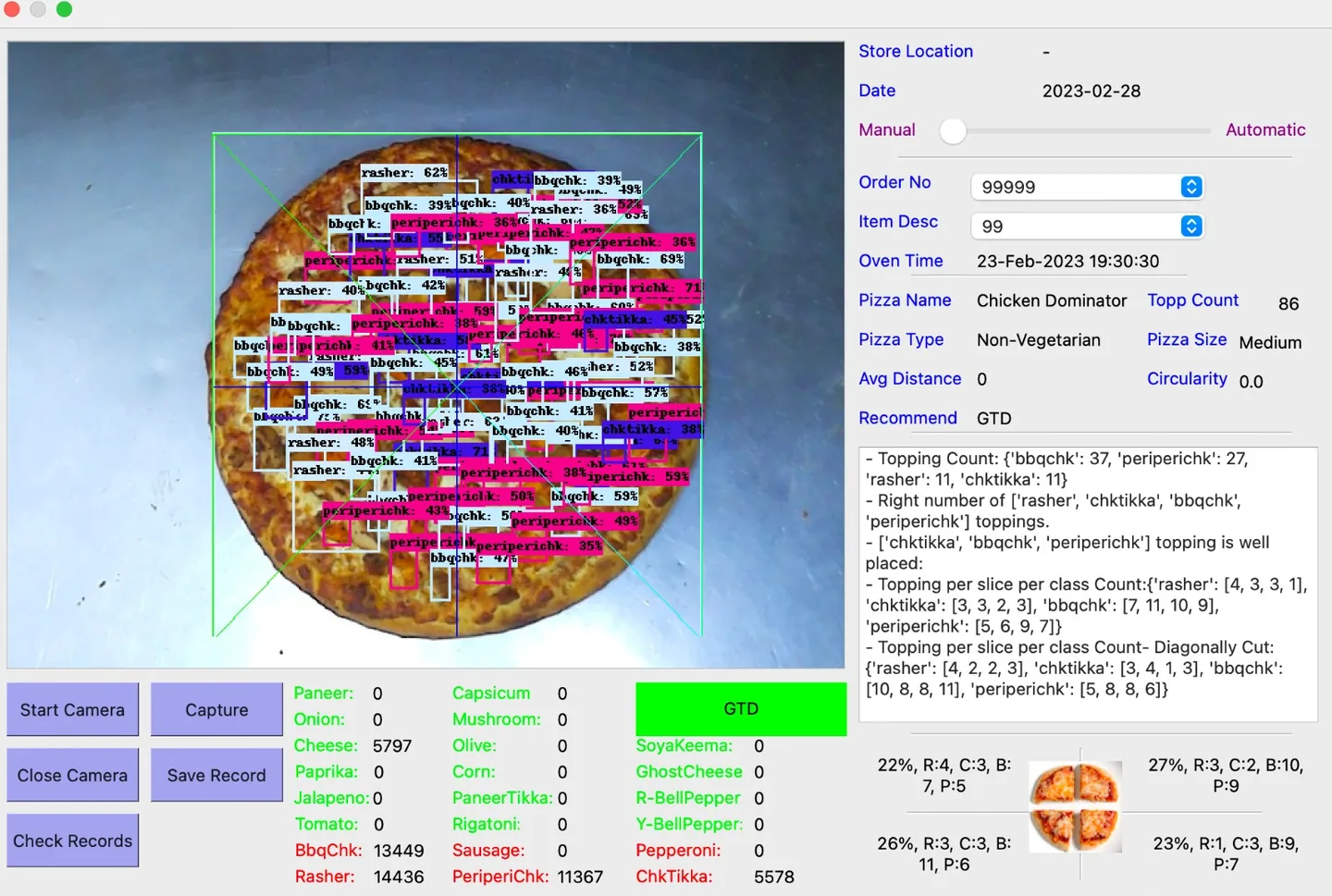This screenshot has width=1332, height=896.
Task: Click the bottom-left quadrant stats 26%, R:3
Action: pyautogui.click(x=944, y=854)
